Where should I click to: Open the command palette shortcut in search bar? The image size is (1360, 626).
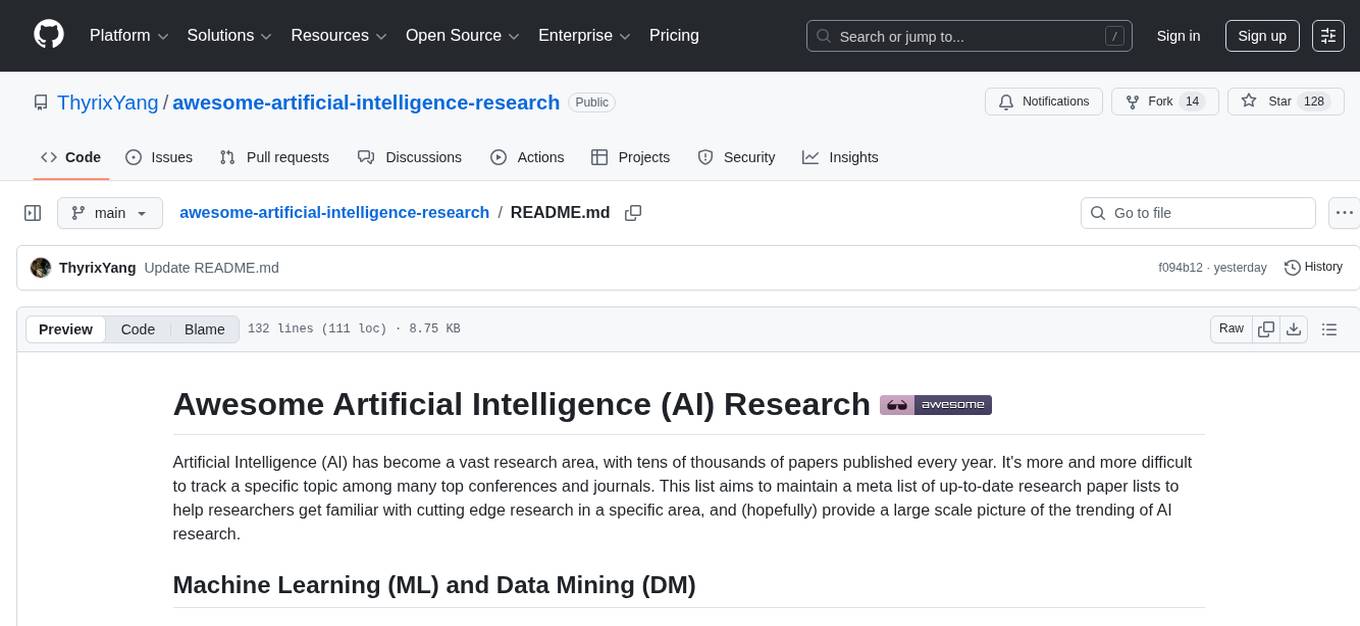[x=1114, y=36]
